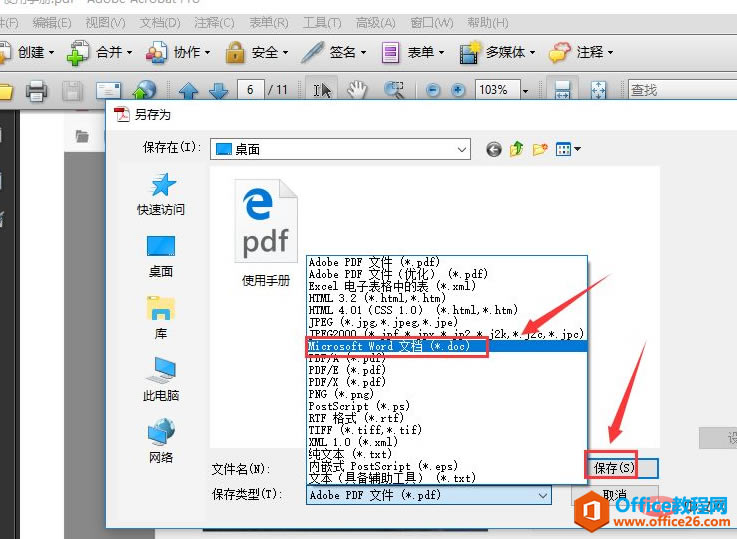Open the 帮助(H) menu
The height and width of the screenshot is (539, 737).
click(x=488, y=23)
